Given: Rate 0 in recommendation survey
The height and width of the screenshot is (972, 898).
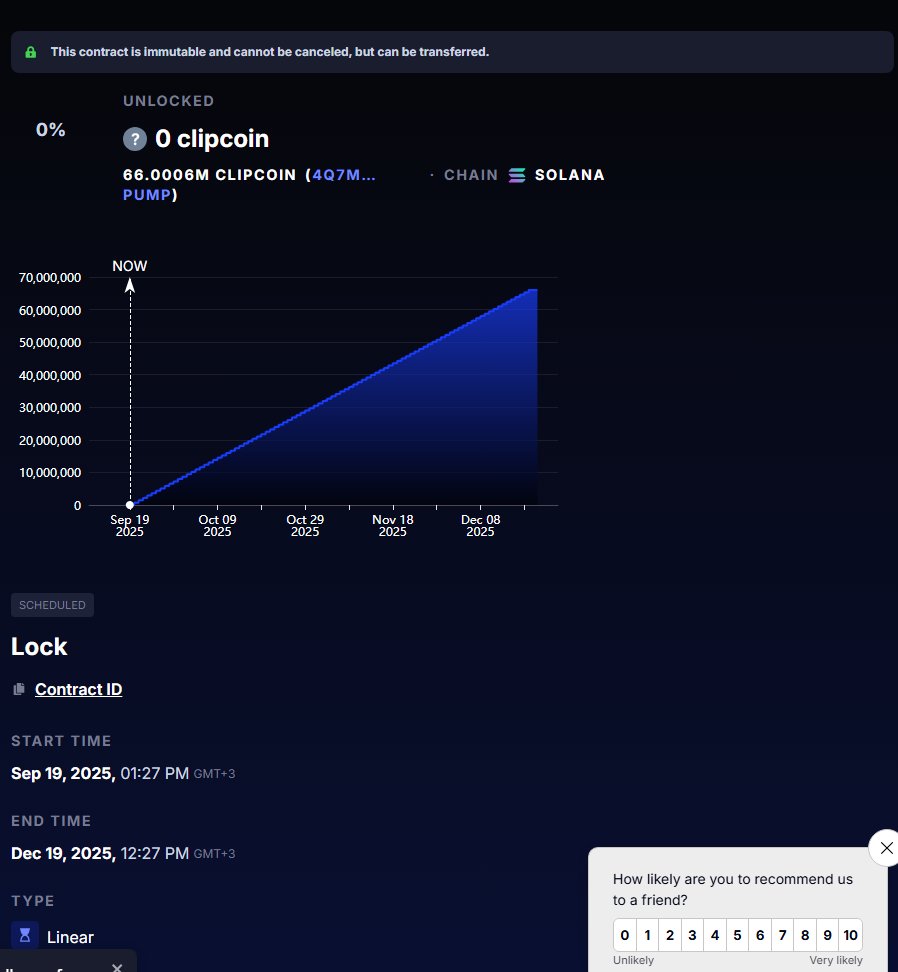Looking at the screenshot, I should (x=625, y=935).
